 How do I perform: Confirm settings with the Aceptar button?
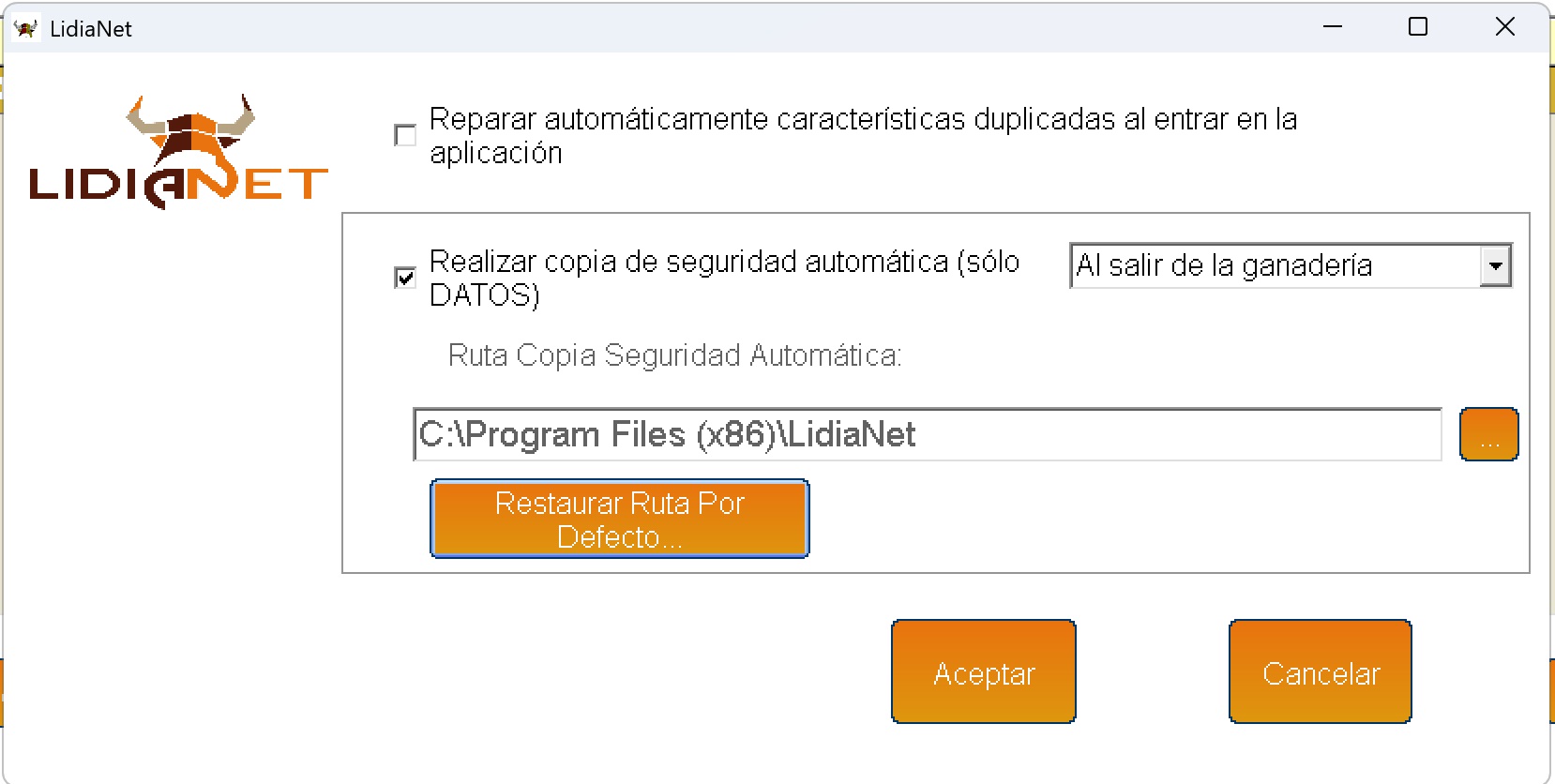[983, 671]
